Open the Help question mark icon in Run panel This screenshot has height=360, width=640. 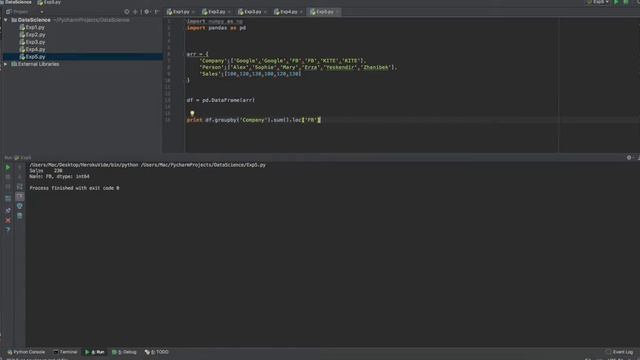(8, 230)
